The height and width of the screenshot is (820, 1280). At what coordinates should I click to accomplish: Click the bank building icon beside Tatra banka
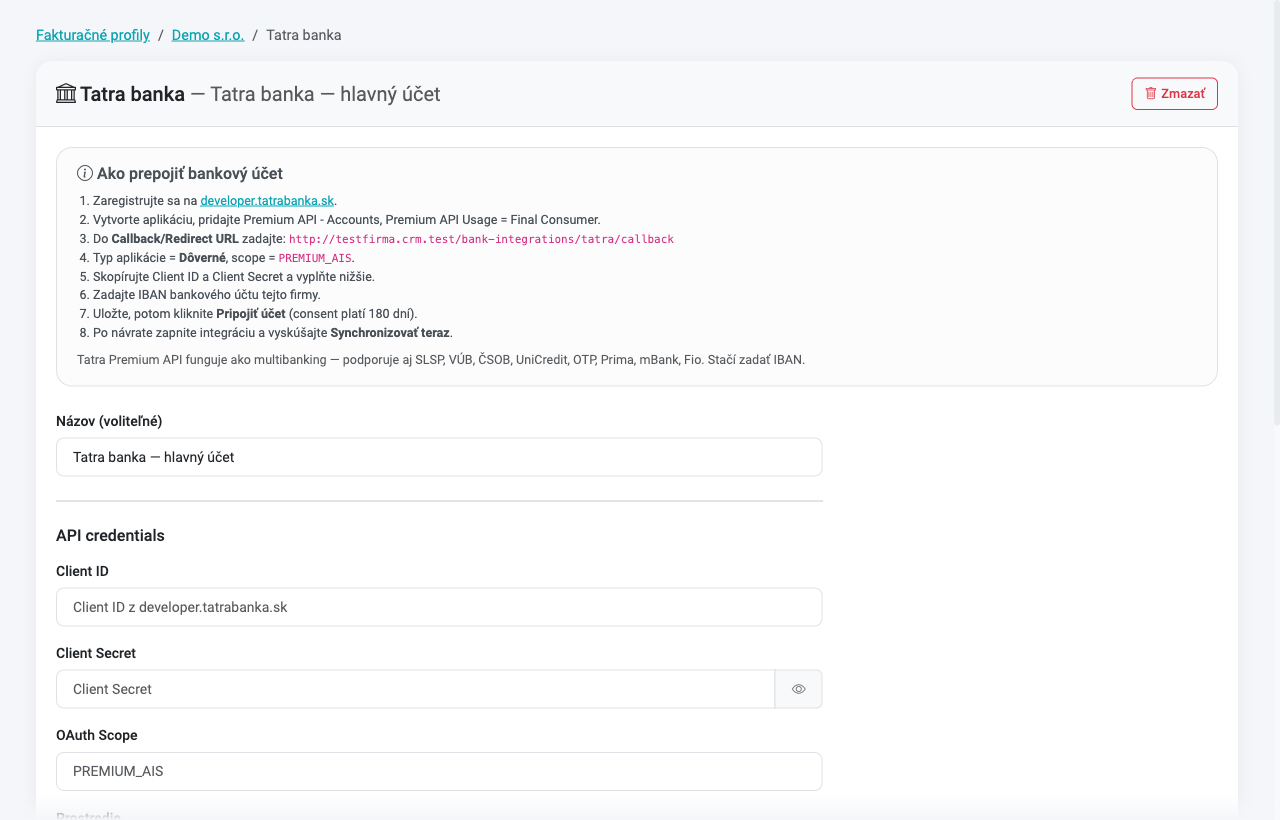(66, 94)
